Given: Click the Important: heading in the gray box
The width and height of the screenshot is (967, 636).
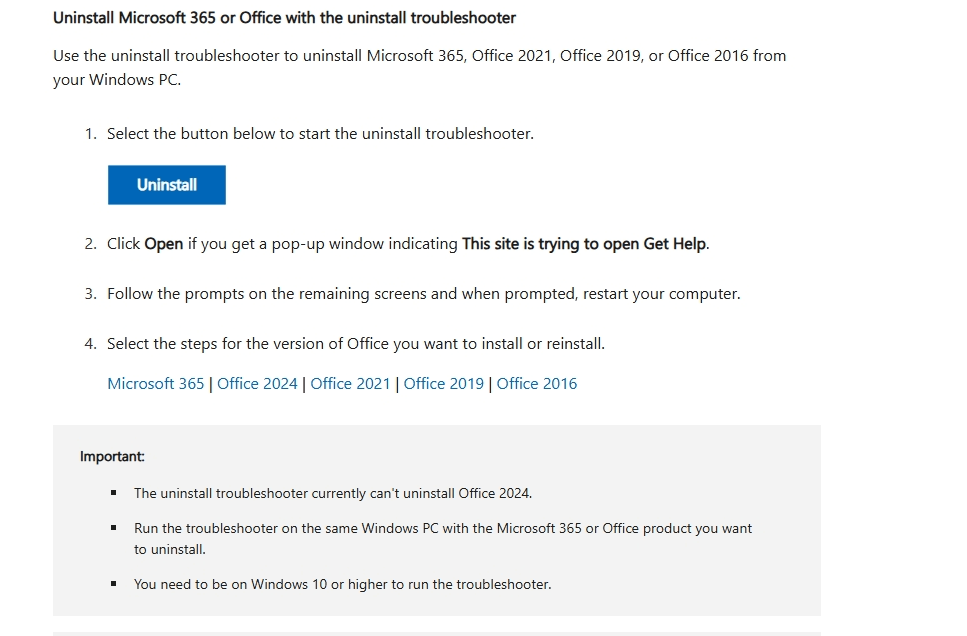Looking at the screenshot, I should click(112, 456).
